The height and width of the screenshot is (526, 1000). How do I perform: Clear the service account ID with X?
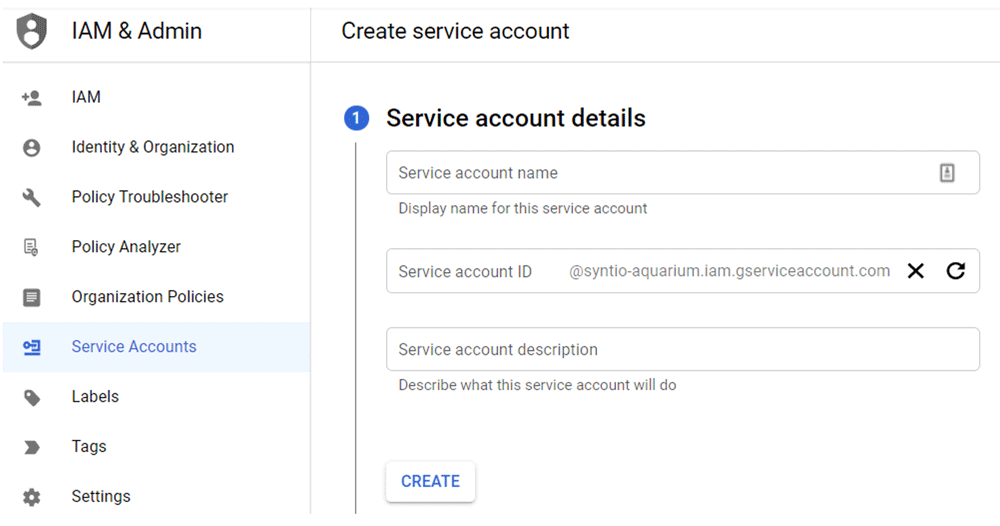coord(916,271)
